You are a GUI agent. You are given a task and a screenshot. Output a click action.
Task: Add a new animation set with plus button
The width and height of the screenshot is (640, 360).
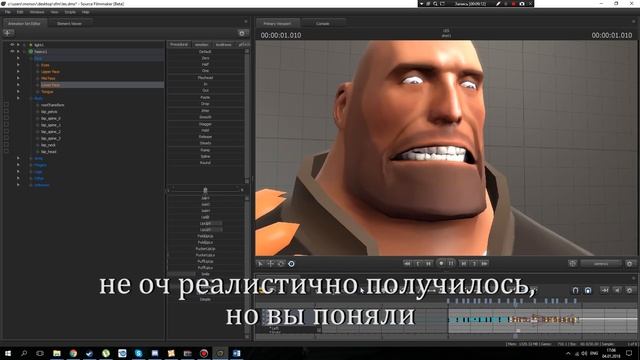click(x=8, y=33)
